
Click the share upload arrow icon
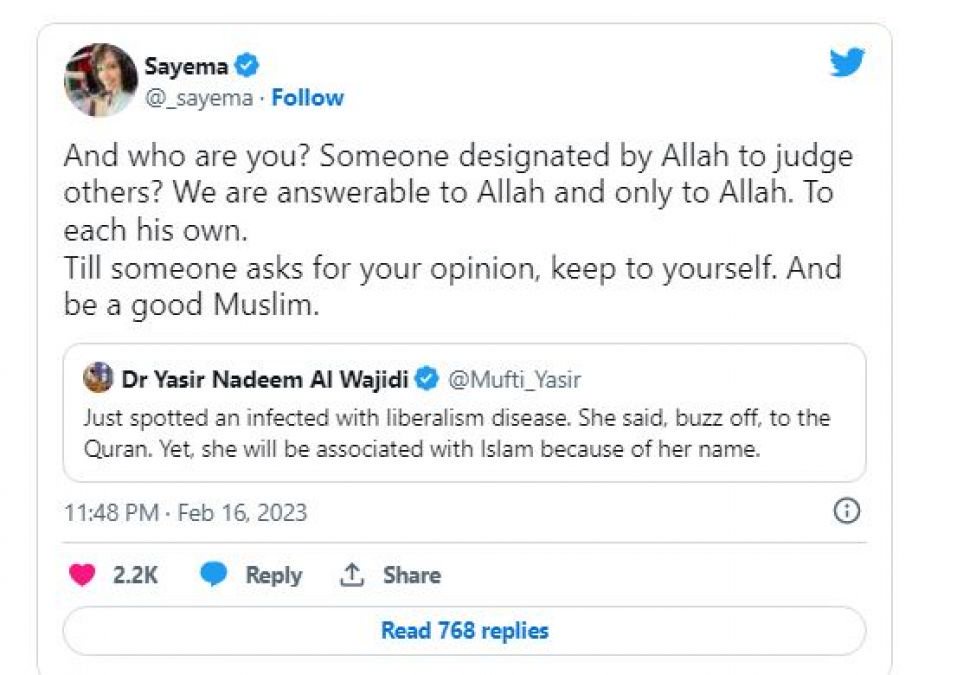coord(352,575)
